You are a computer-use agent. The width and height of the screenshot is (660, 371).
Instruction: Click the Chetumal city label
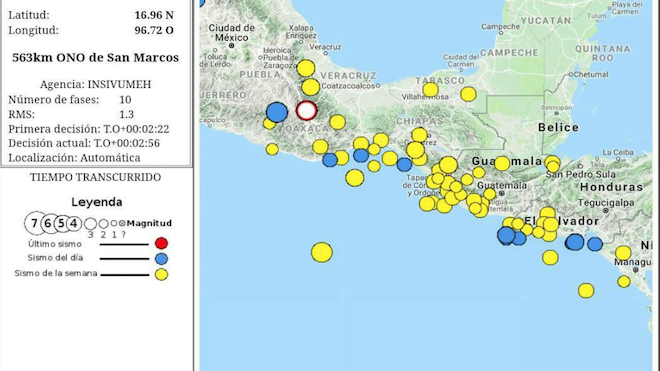click(591, 75)
